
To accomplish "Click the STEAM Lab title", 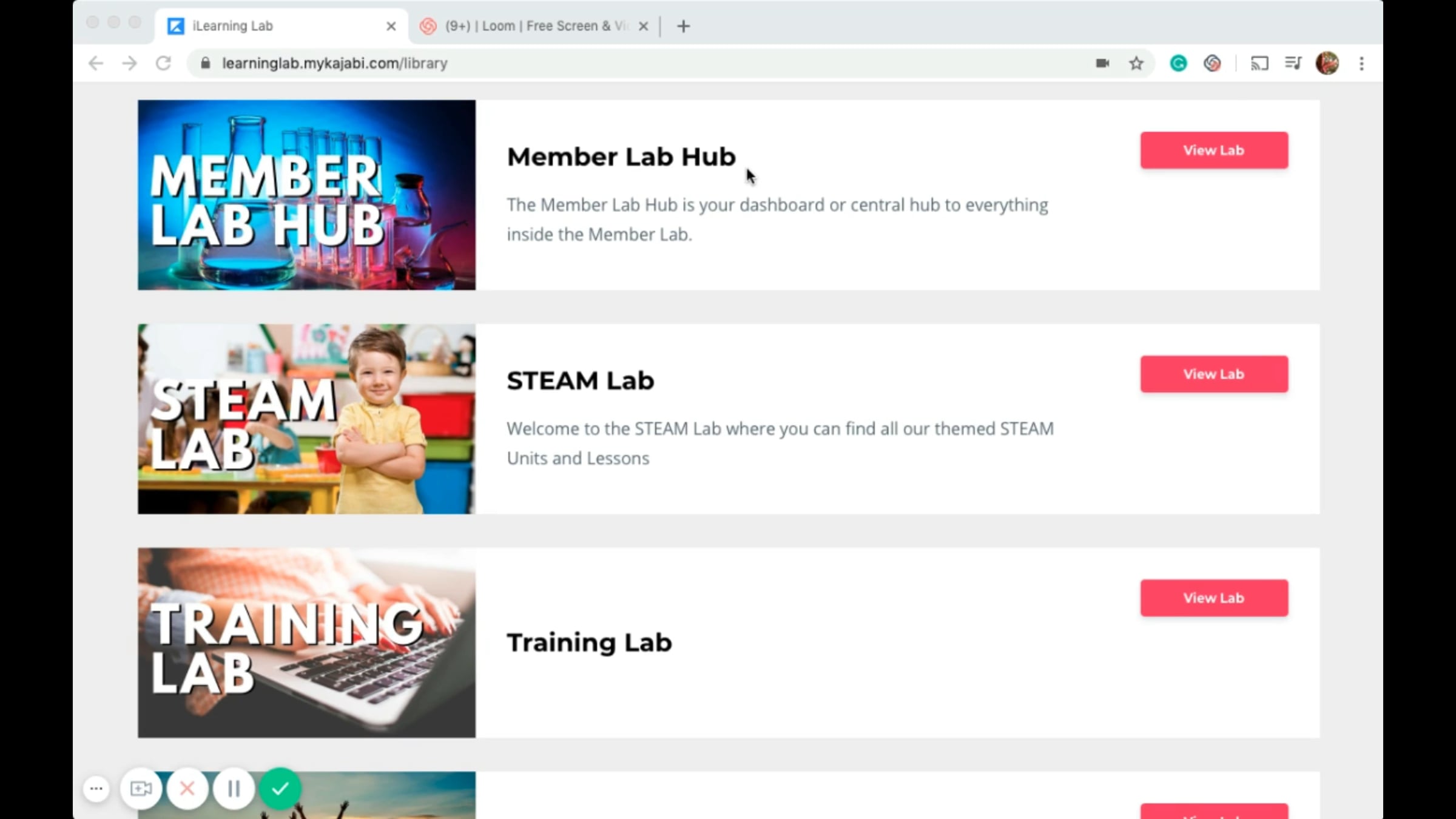I will tap(581, 380).
